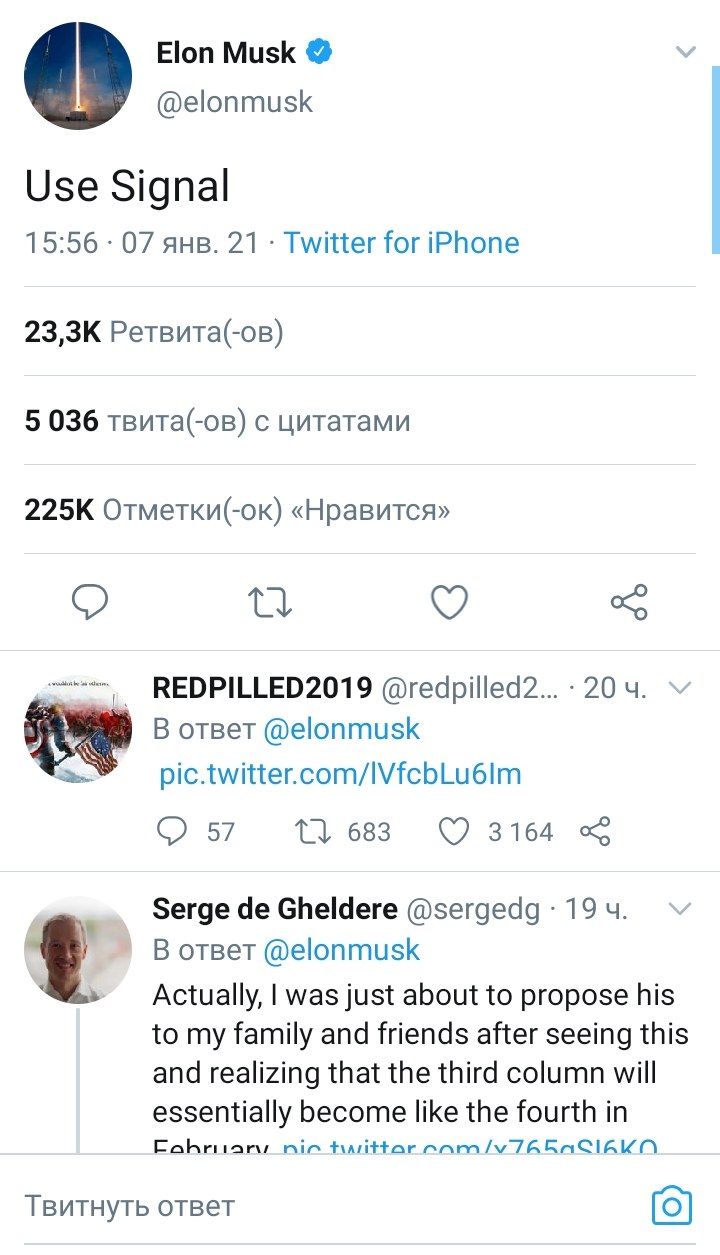Retweet the Use Signal tweet

[269, 602]
